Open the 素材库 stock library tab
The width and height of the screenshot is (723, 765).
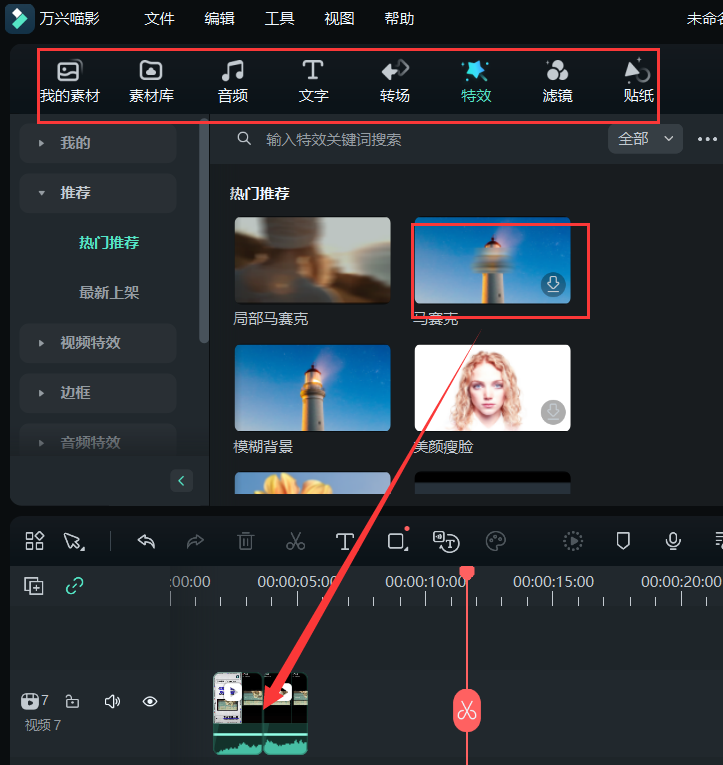tap(151, 81)
